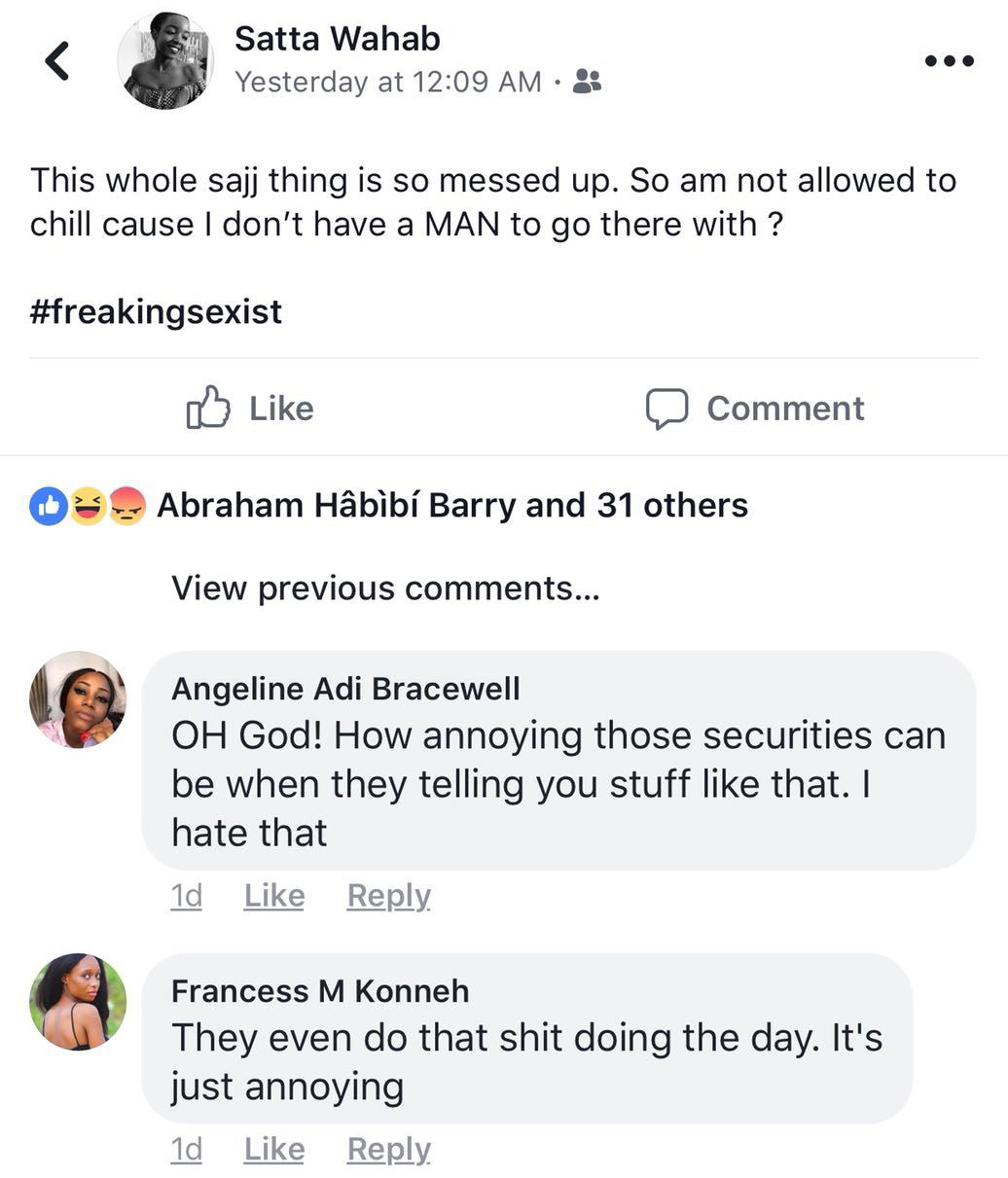1008x1178 pixels.
Task: Open the post author's profile picture
Action: click(165, 60)
